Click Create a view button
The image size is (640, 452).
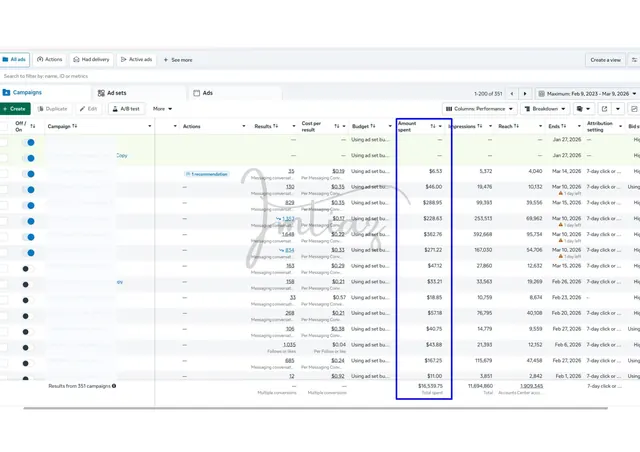point(605,60)
